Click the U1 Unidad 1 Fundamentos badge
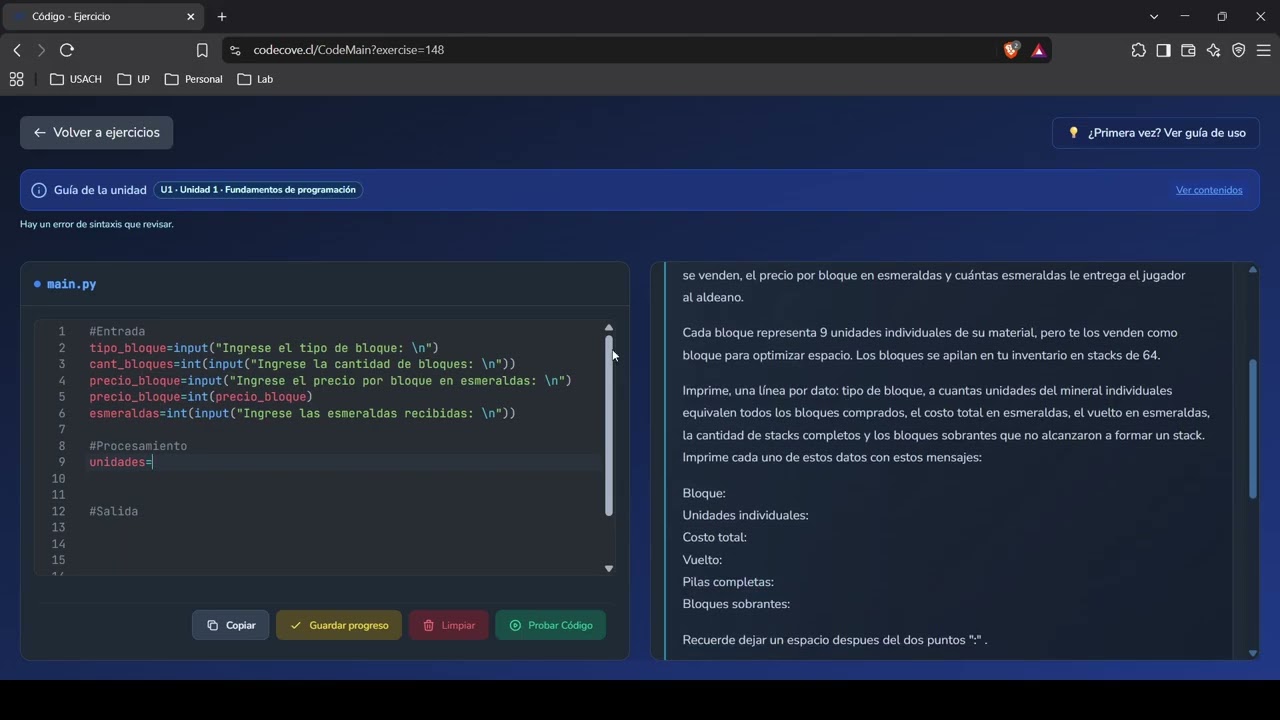 pos(258,190)
